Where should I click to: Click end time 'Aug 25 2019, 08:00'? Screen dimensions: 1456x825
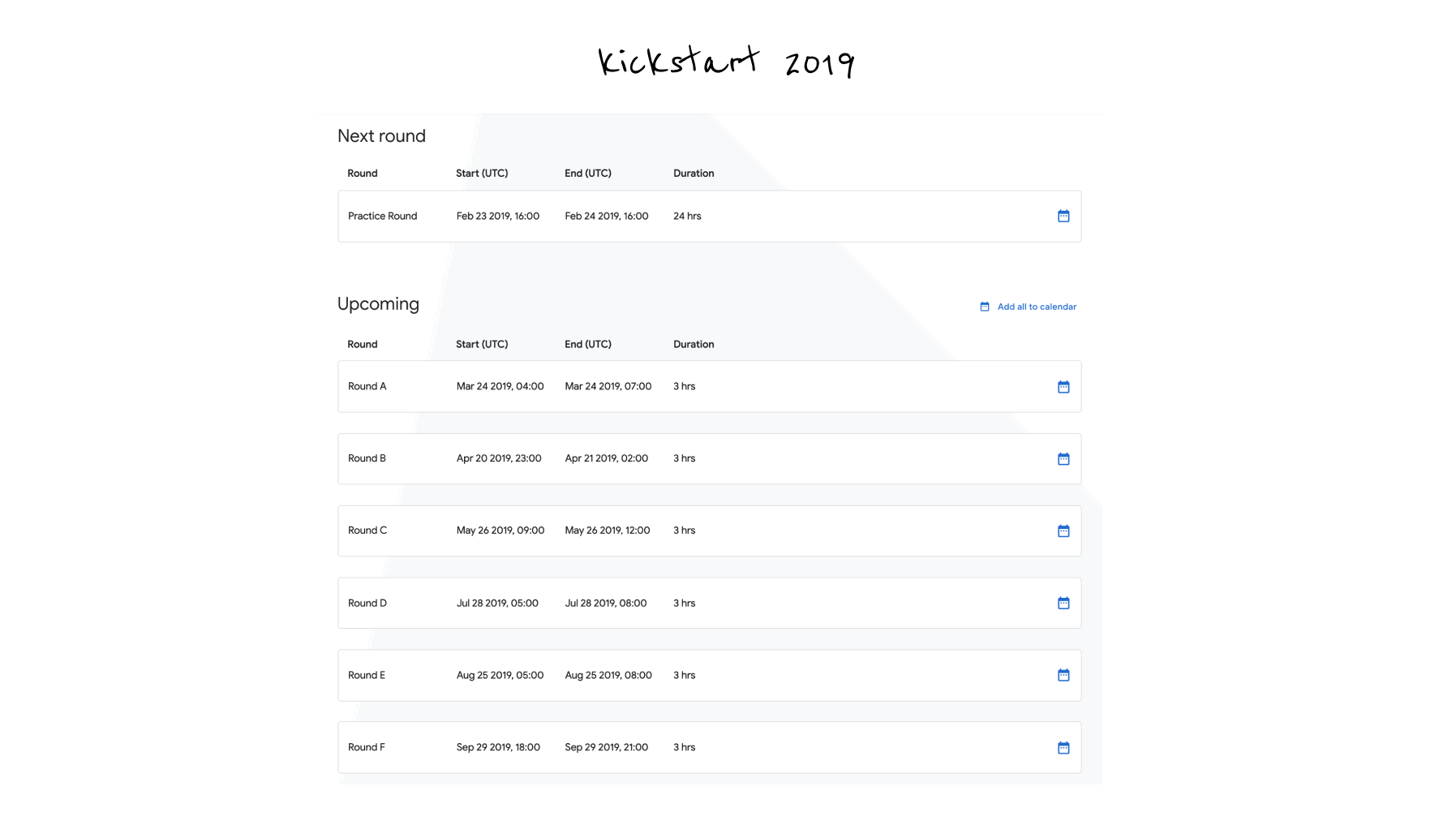[608, 675]
